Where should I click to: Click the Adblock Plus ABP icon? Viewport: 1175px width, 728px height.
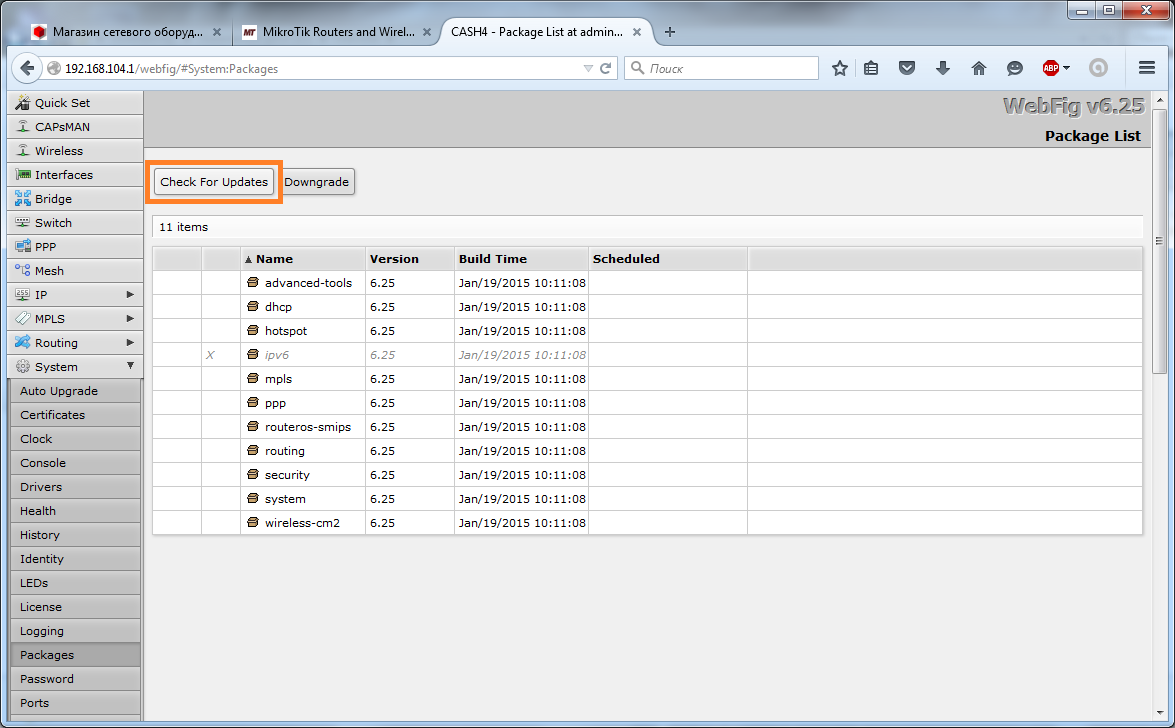[1051, 68]
